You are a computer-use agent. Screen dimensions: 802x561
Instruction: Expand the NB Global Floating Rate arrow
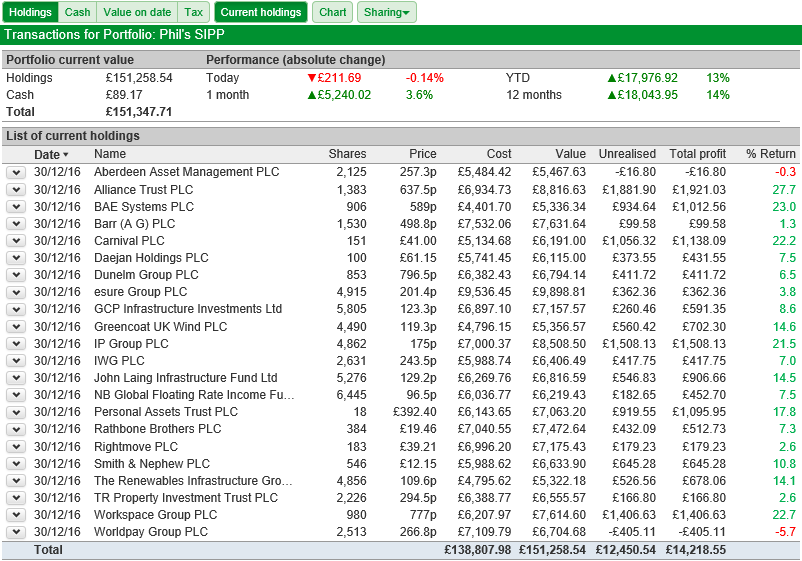click(16, 395)
